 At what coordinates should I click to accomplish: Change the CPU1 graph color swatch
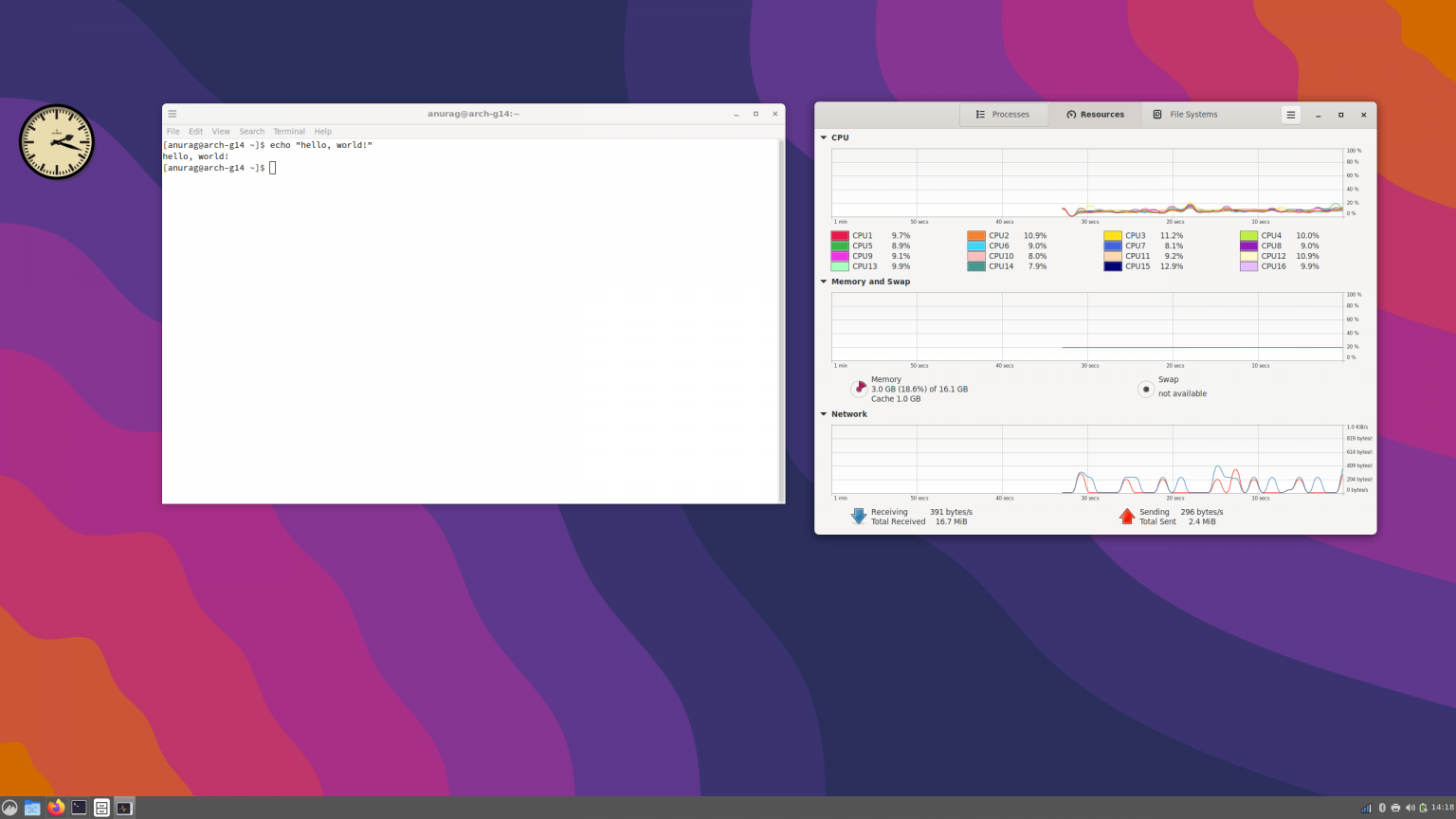[839, 235]
